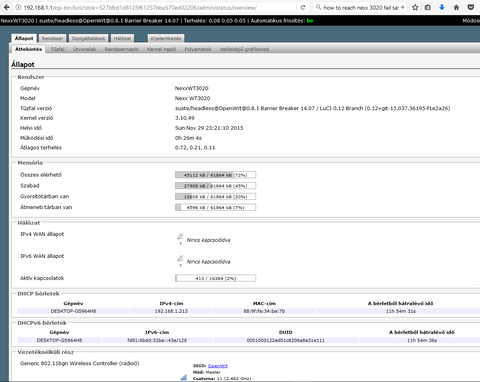
Task: Click the Kijelentkezés tab
Action: [x=166, y=39]
